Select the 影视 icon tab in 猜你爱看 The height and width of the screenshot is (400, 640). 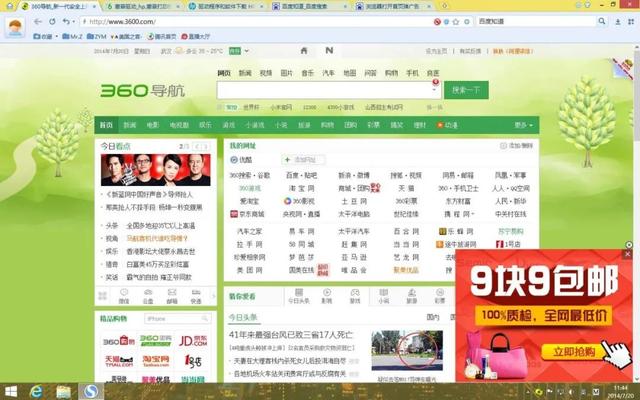[x=327, y=296]
